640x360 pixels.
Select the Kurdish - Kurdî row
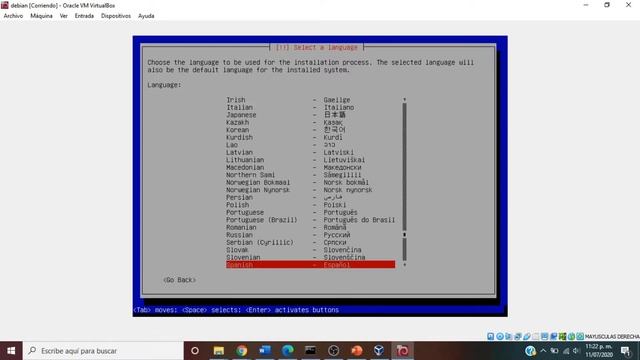[x=311, y=138]
